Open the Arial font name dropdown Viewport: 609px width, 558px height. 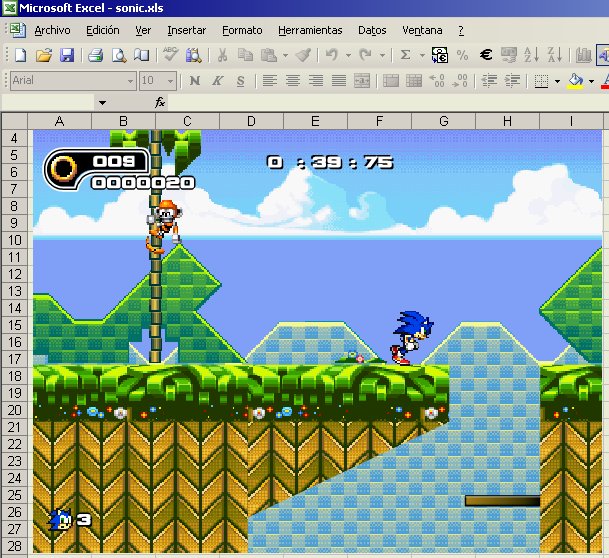pos(130,81)
